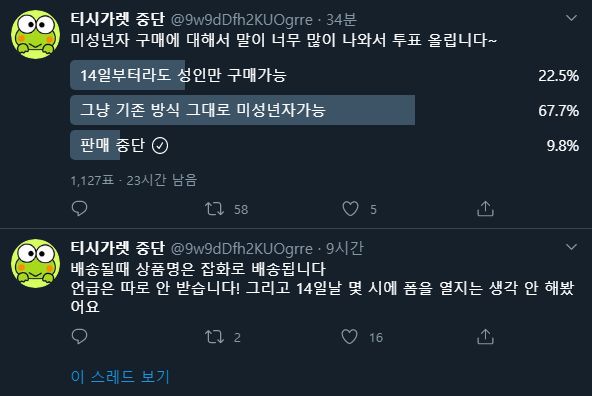Retweet the poll tweet with 58 retweets

214,209
